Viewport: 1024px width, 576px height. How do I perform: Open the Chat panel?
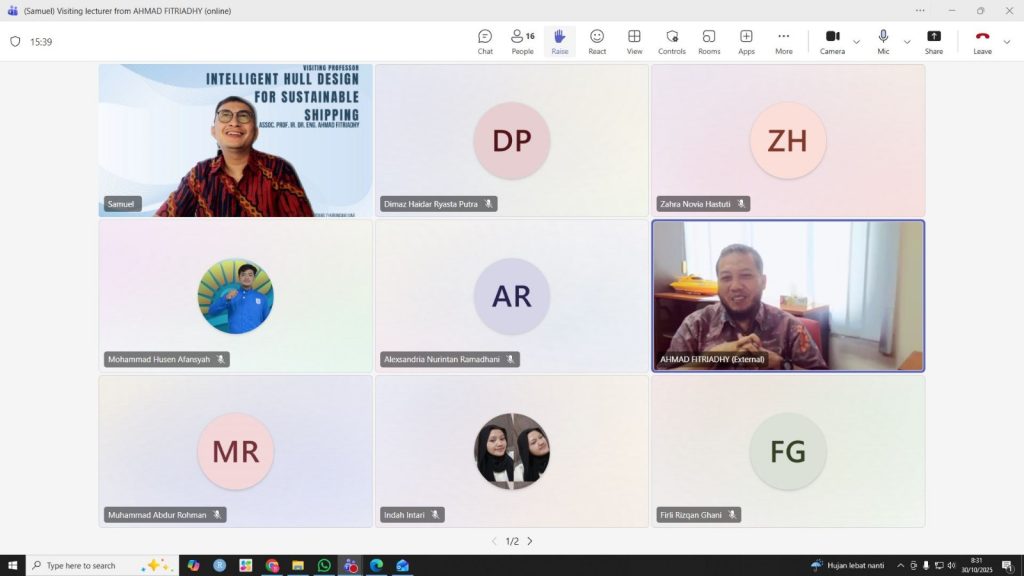click(485, 41)
